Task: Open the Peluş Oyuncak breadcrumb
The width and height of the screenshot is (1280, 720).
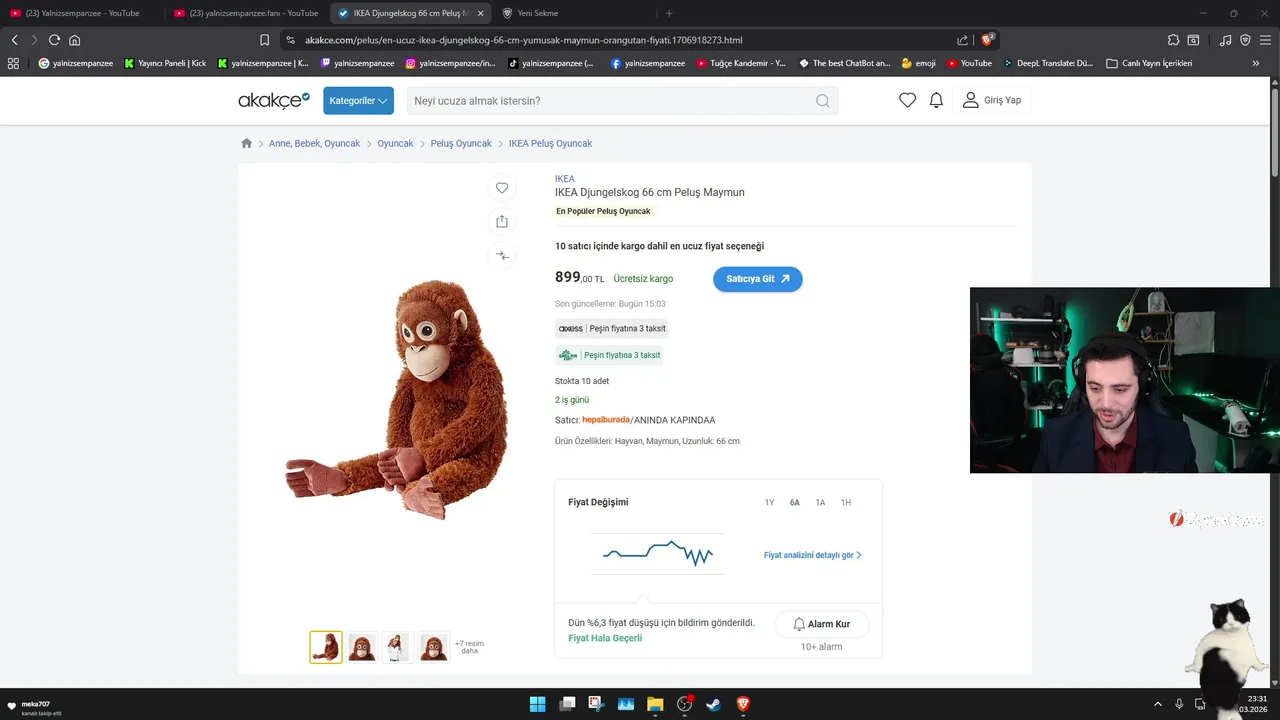Action: pyautogui.click(x=461, y=143)
